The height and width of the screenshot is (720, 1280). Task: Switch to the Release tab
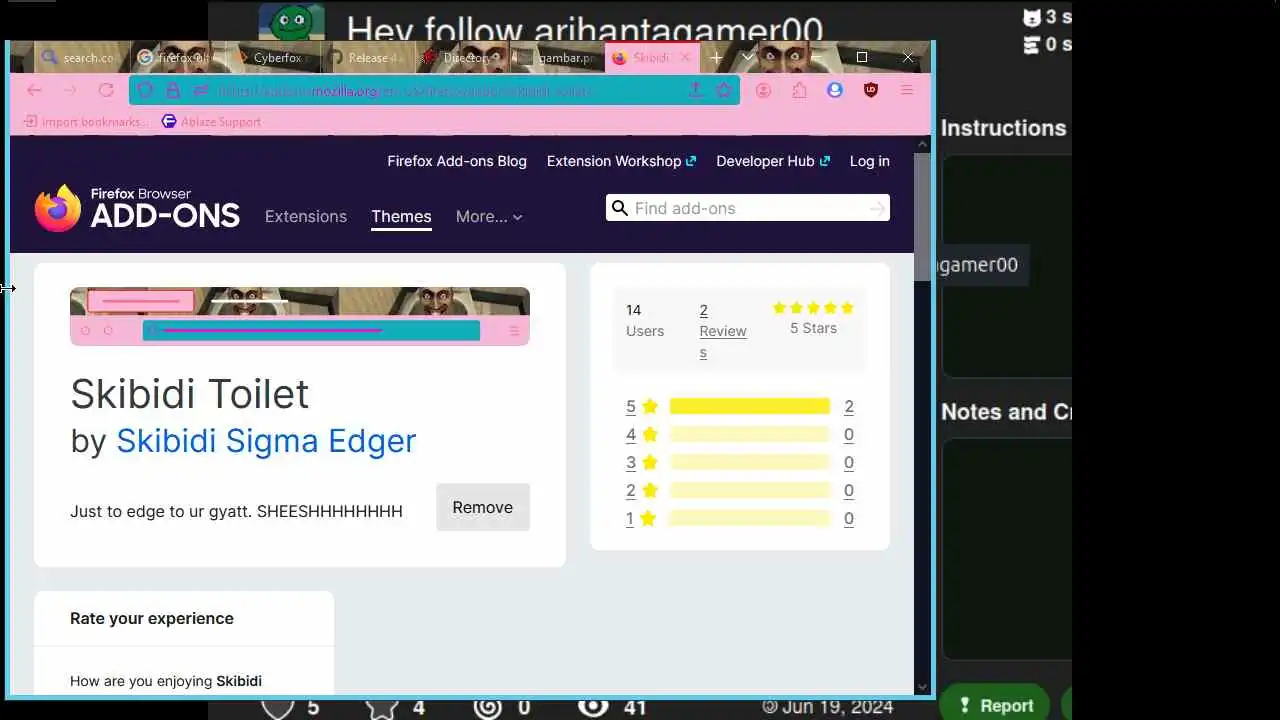point(367,58)
